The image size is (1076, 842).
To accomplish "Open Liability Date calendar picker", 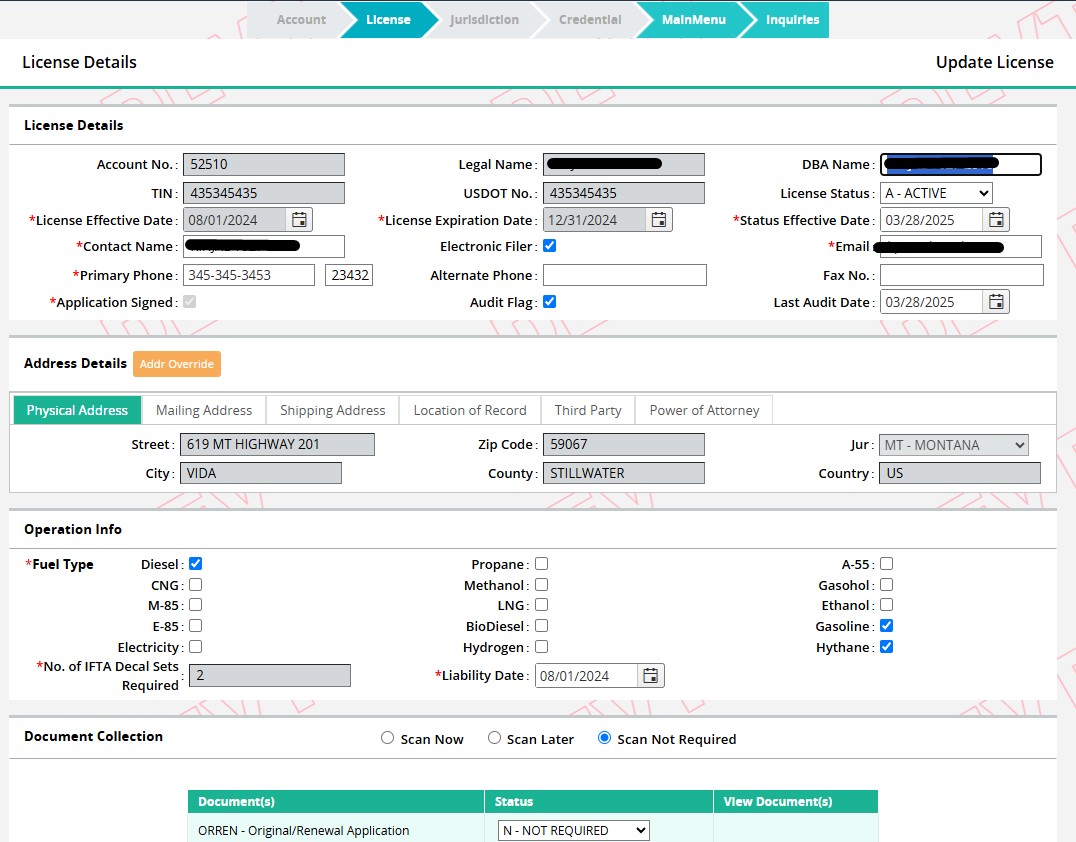I will point(651,676).
